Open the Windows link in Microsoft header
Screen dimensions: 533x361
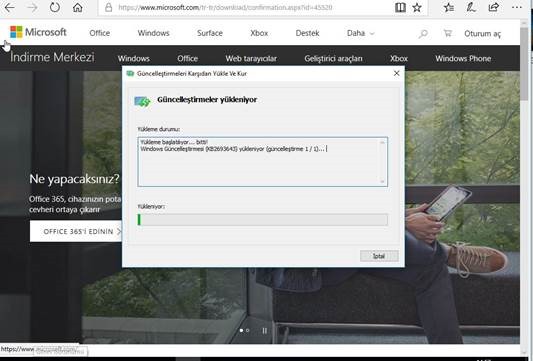pos(153,33)
